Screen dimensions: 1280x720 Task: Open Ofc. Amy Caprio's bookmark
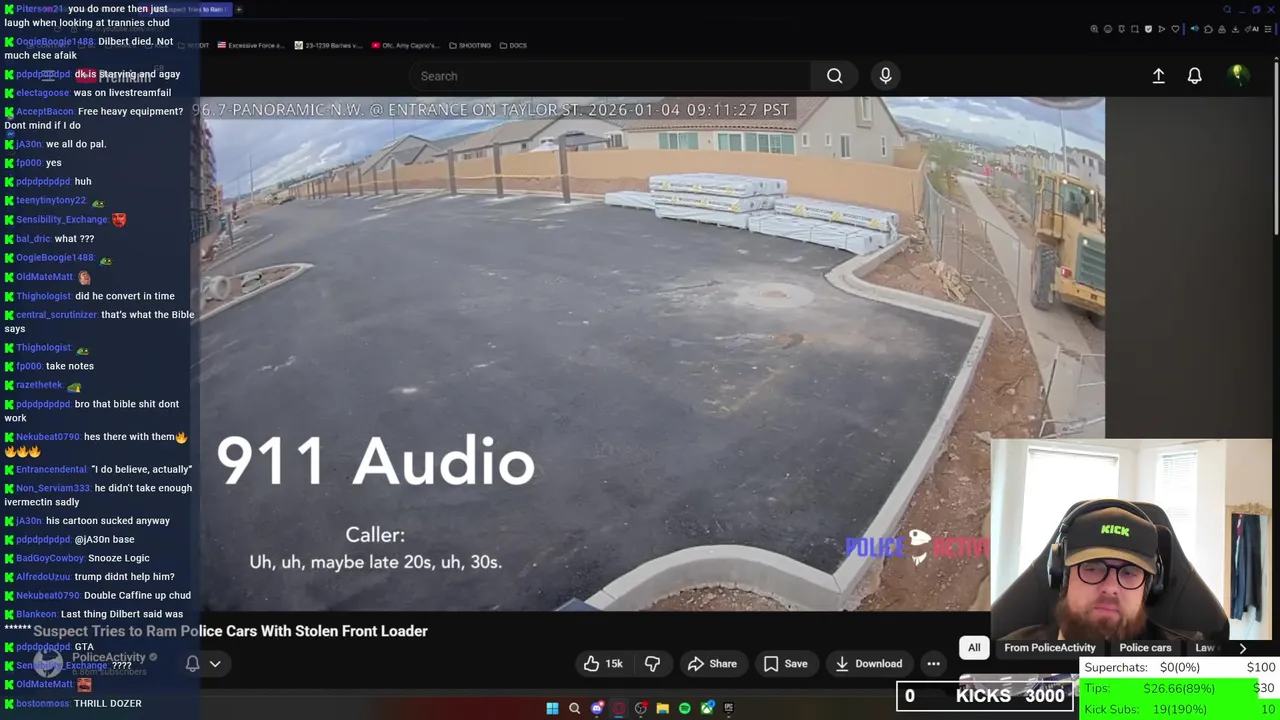tap(404, 45)
